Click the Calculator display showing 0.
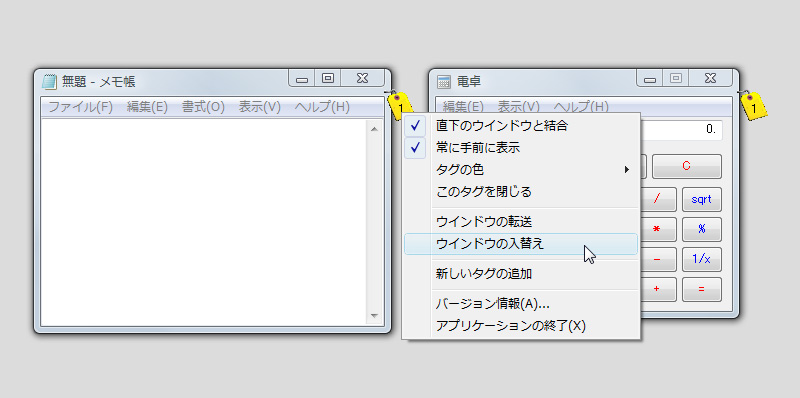 coord(681,130)
